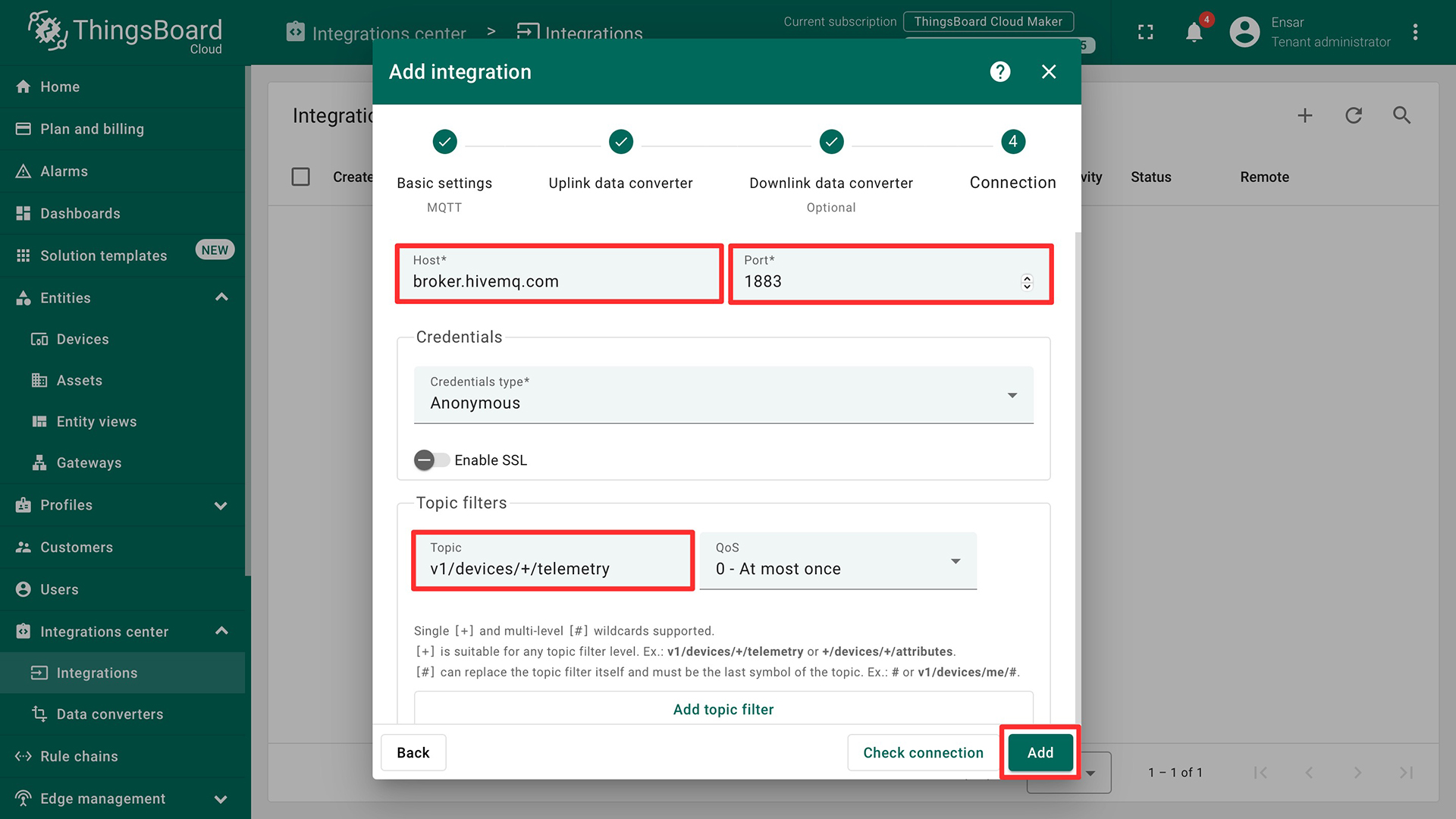Switch to the Uplink data converter step
Image resolution: width=1456 pixels, height=819 pixels.
pos(620,141)
